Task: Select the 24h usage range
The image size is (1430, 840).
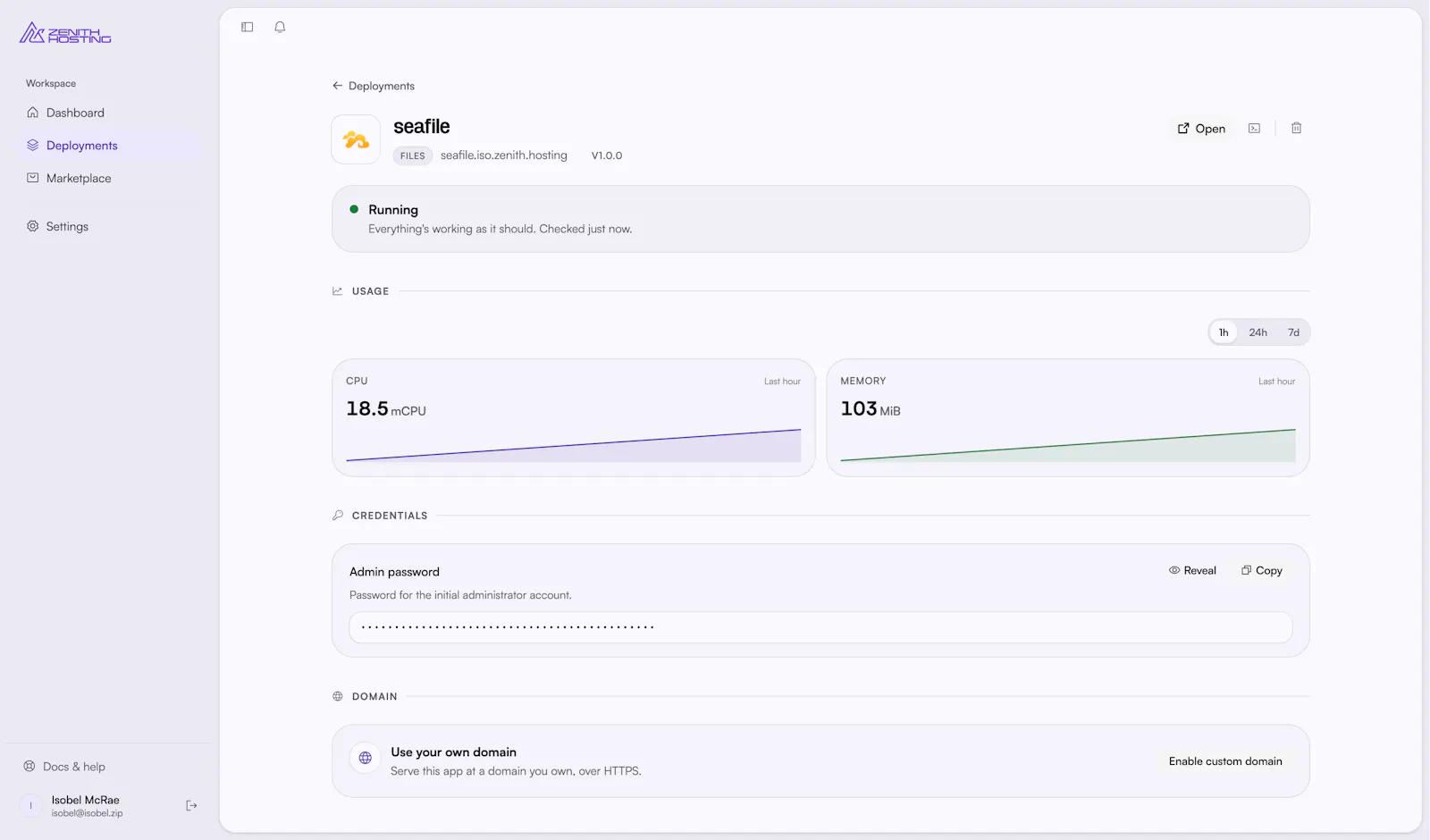Action: tap(1258, 332)
